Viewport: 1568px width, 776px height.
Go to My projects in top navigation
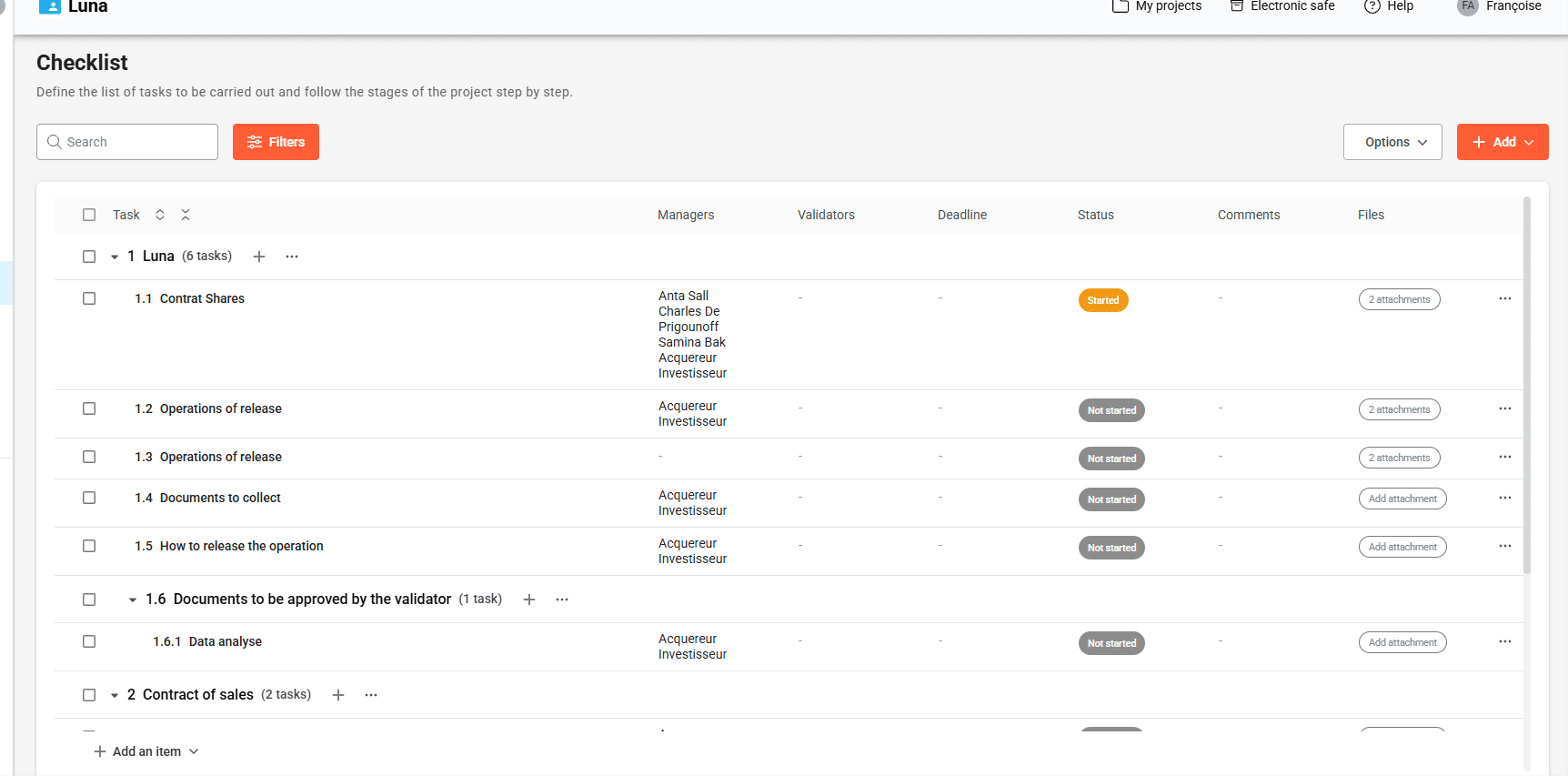click(1157, 6)
